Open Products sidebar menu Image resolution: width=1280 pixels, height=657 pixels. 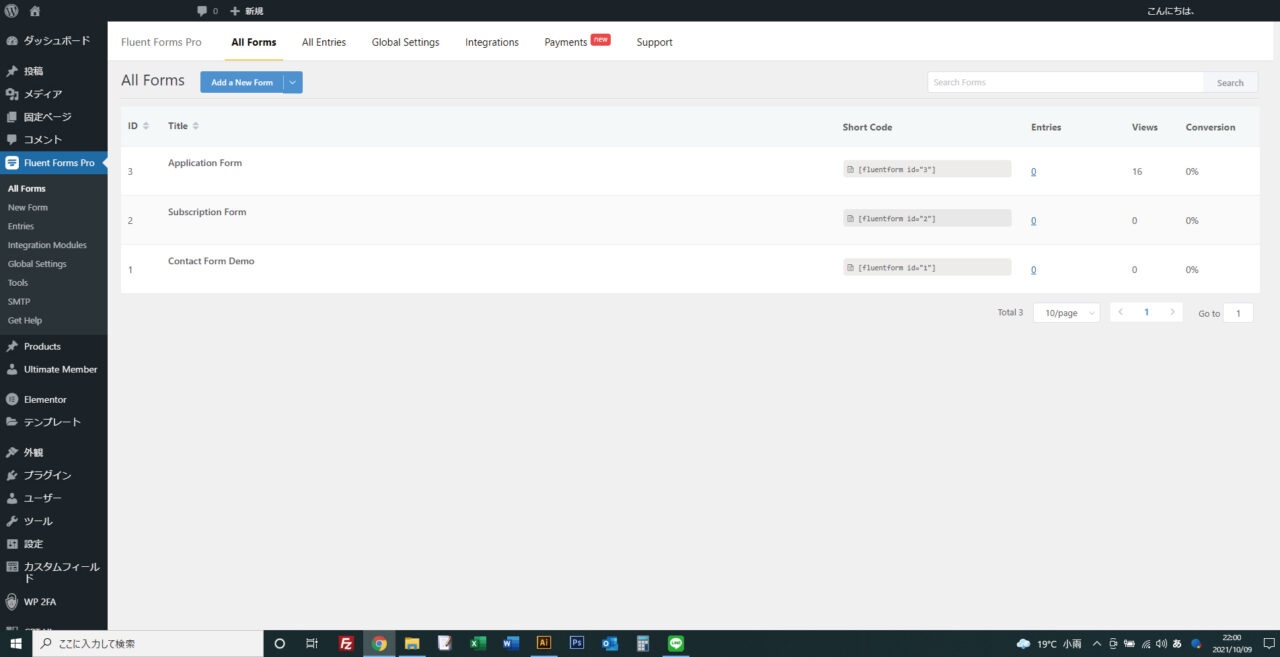(x=54, y=346)
